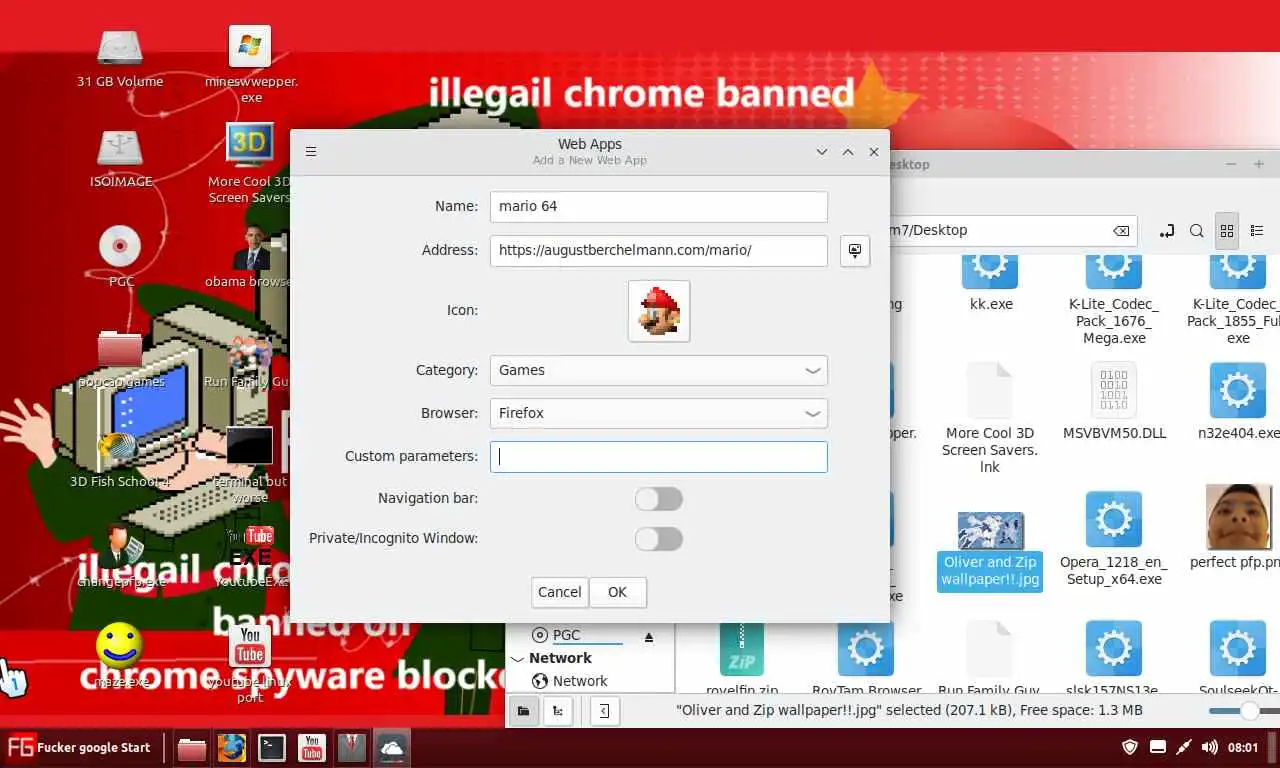Collapse the Network section in sidebar
This screenshot has height=768, width=1280.
coord(517,659)
